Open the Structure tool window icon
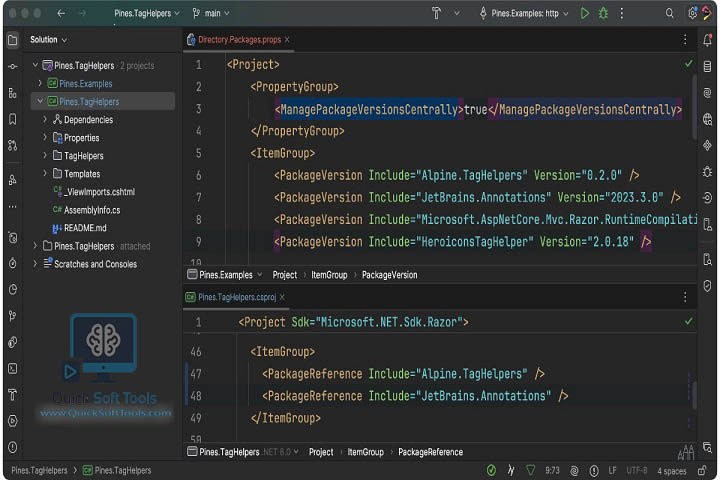The width and height of the screenshot is (720, 480). tap(12, 93)
